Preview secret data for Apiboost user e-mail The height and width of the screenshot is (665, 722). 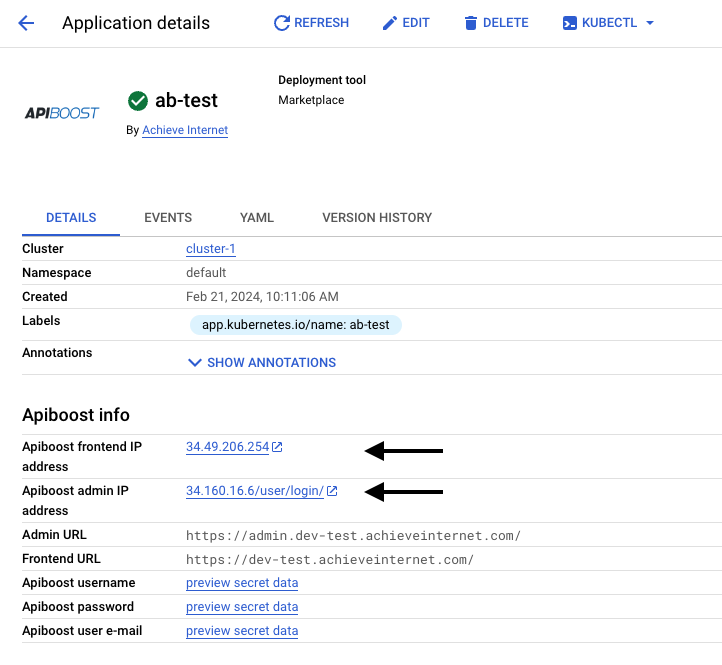(242, 631)
